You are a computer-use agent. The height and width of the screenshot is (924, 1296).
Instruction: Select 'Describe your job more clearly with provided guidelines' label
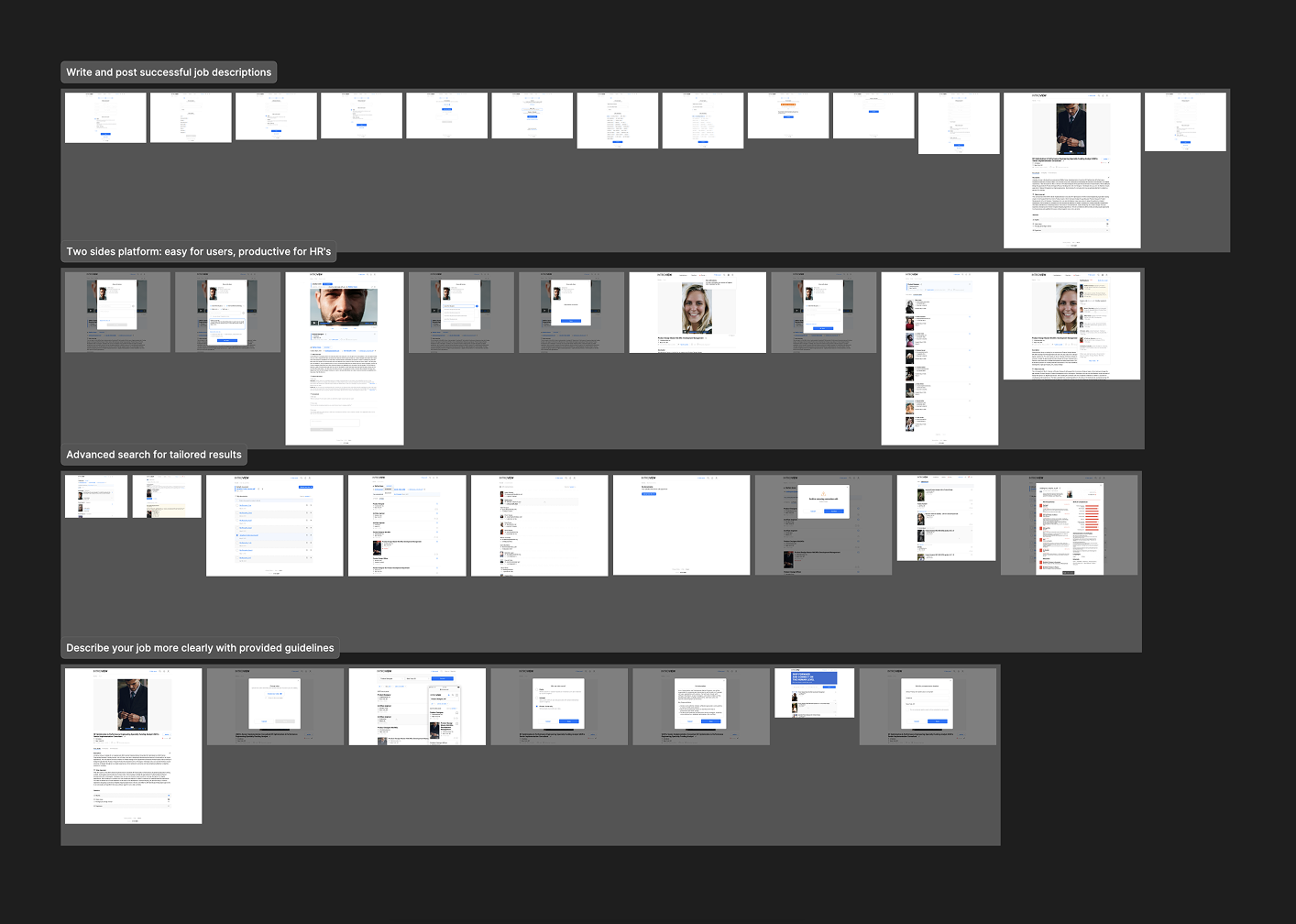coord(200,648)
